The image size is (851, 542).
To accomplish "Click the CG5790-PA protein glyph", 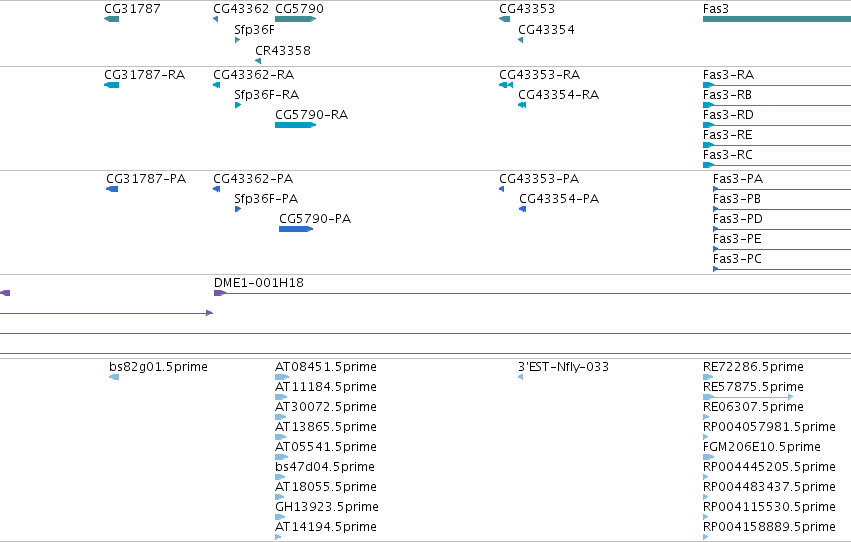I will coord(296,229).
